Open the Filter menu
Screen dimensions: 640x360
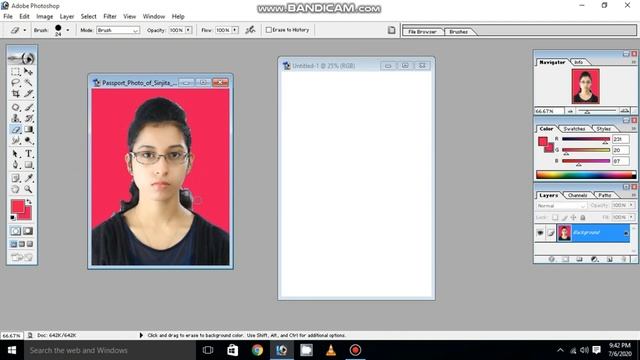point(110,16)
